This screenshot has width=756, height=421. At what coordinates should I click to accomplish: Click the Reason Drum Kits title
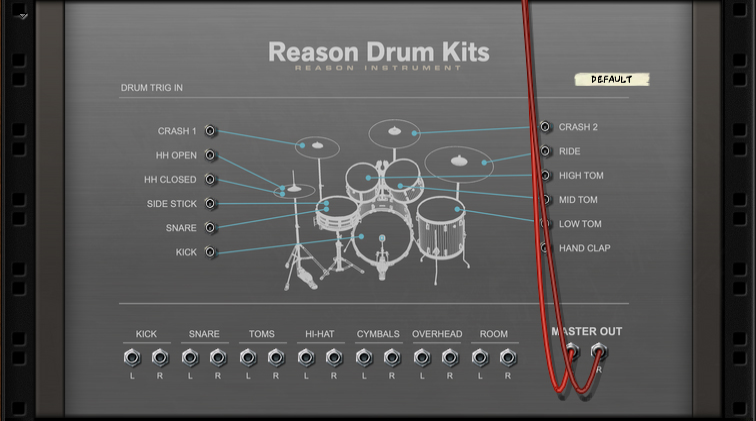pos(379,52)
